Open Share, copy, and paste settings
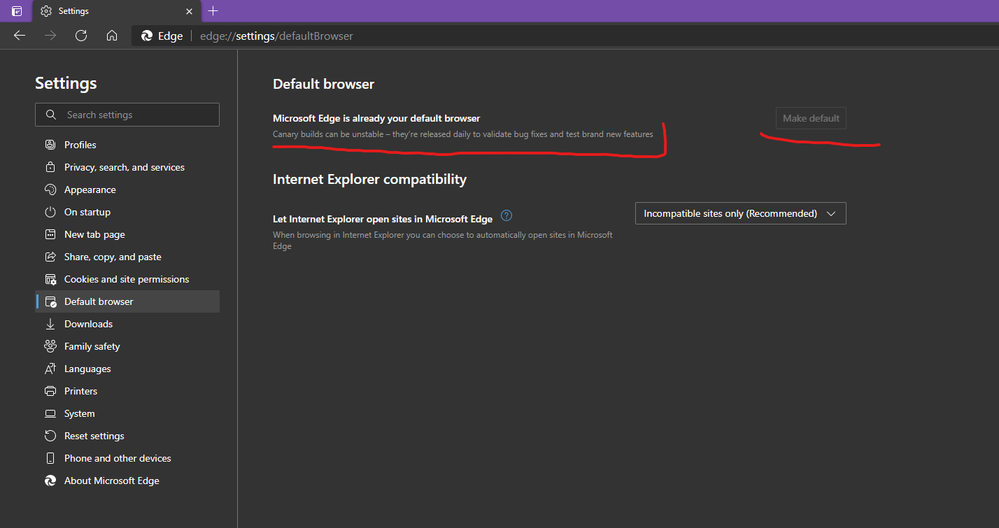The height and width of the screenshot is (528, 999). [x=127, y=257]
